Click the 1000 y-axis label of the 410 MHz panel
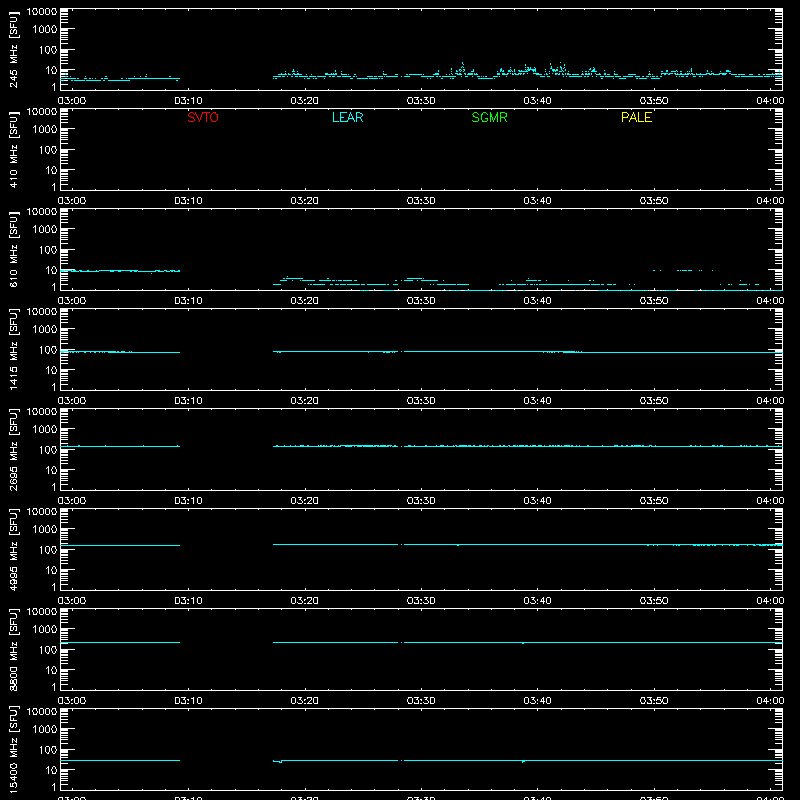The image size is (800, 800). pos(45,130)
